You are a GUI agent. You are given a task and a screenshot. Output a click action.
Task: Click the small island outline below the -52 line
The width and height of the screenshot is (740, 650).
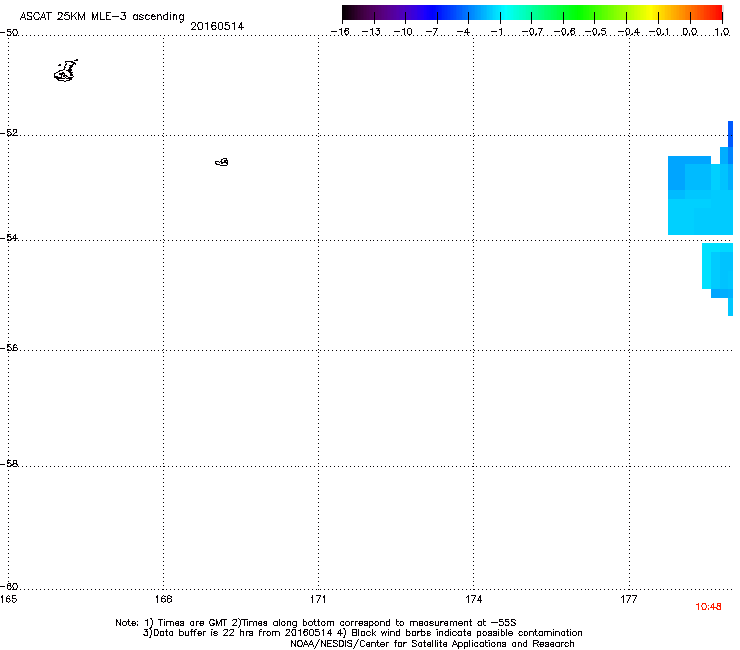click(x=222, y=162)
